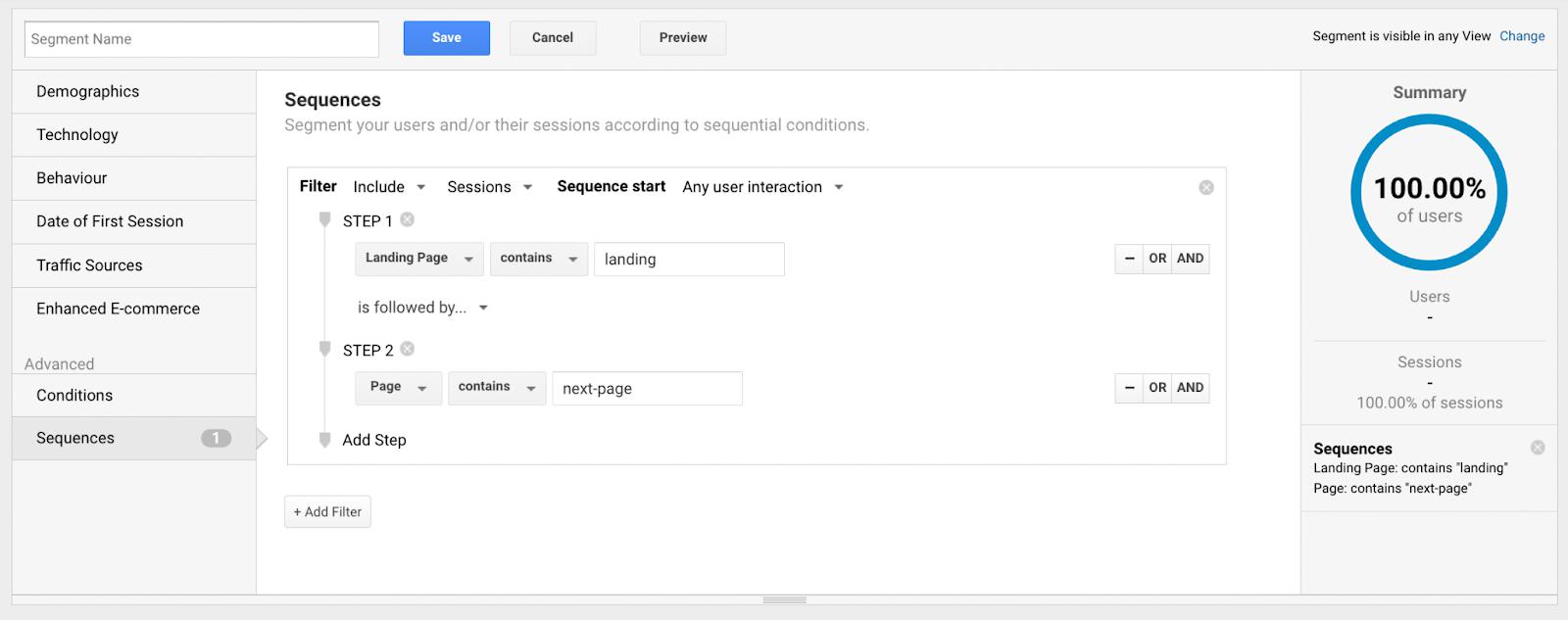Open the Sessions scope dropdown

(x=489, y=187)
